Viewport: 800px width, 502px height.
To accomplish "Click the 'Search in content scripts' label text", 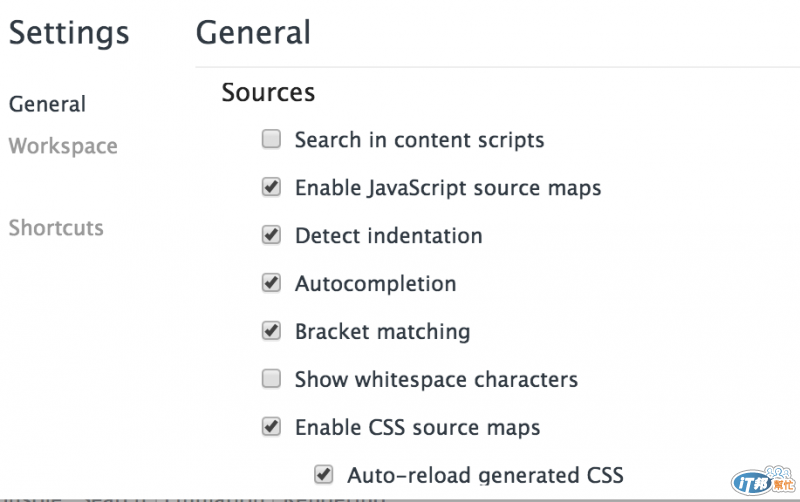I will click(419, 140).
